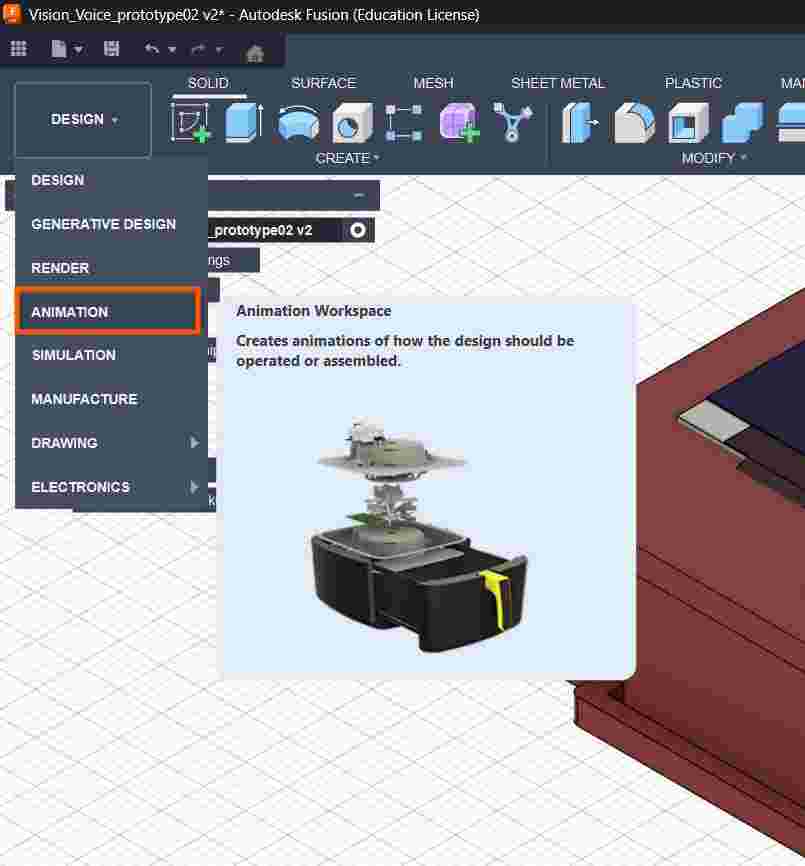This screenshot has width=805, height=866.
Task: Go to Home tab icon
Action: pos(255,53)
